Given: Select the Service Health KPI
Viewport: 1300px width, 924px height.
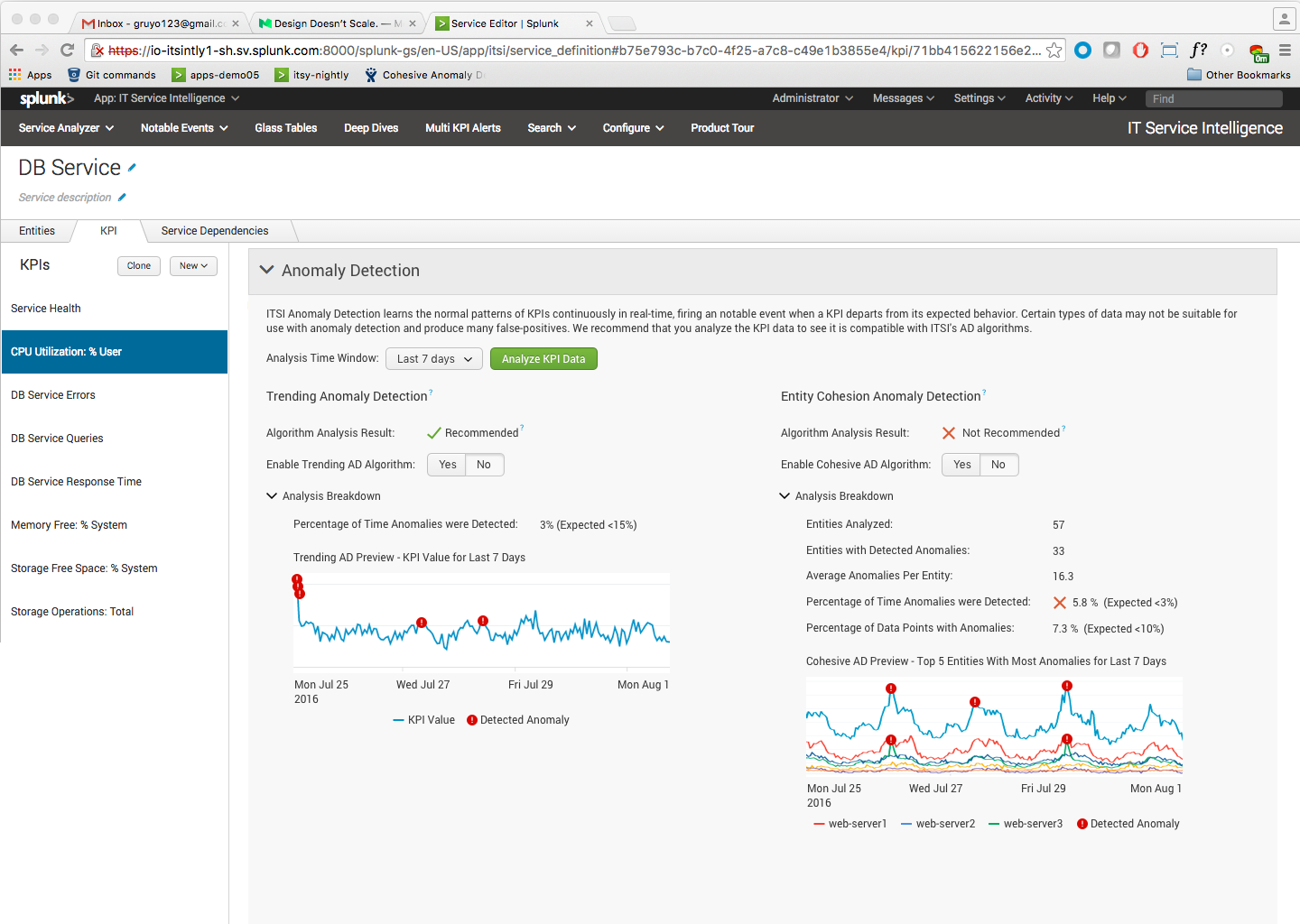Looking at the screenshot, I should coord(114,309).
